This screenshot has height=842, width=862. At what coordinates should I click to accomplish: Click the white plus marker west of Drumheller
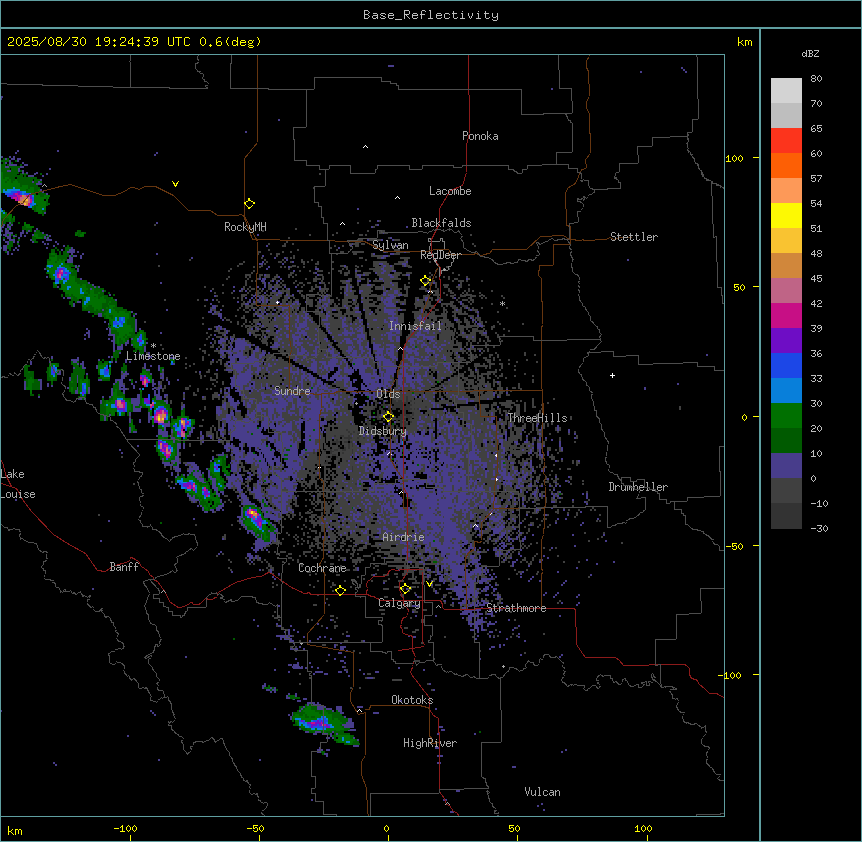coord(612,375)
